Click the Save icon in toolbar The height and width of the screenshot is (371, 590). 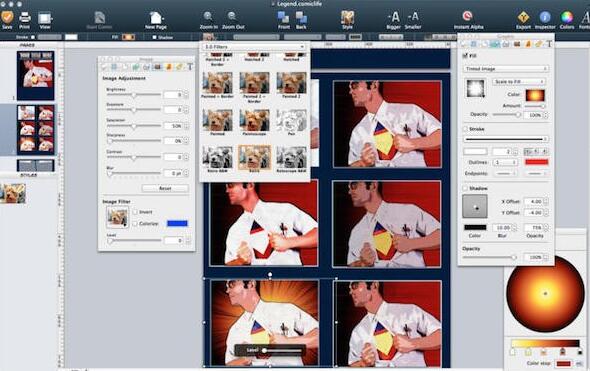7,18
